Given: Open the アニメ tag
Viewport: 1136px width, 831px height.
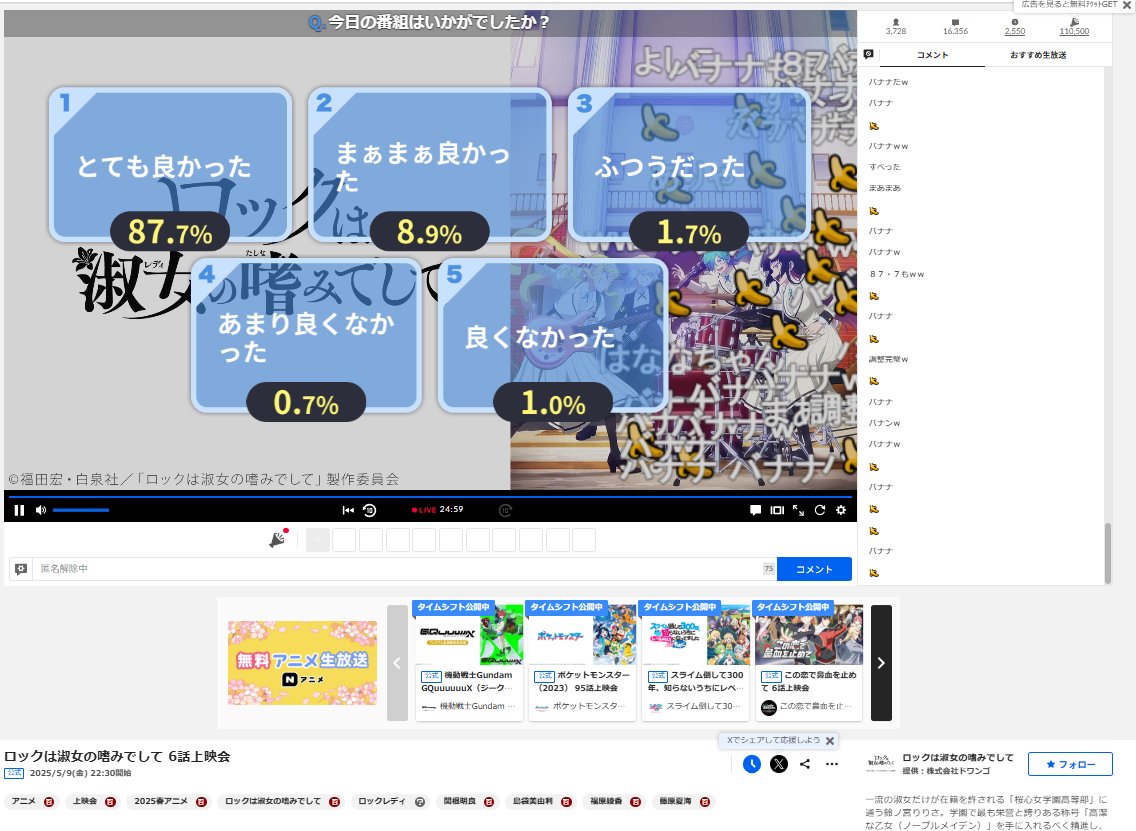Looking at the screenshot, I should [23, 801].
